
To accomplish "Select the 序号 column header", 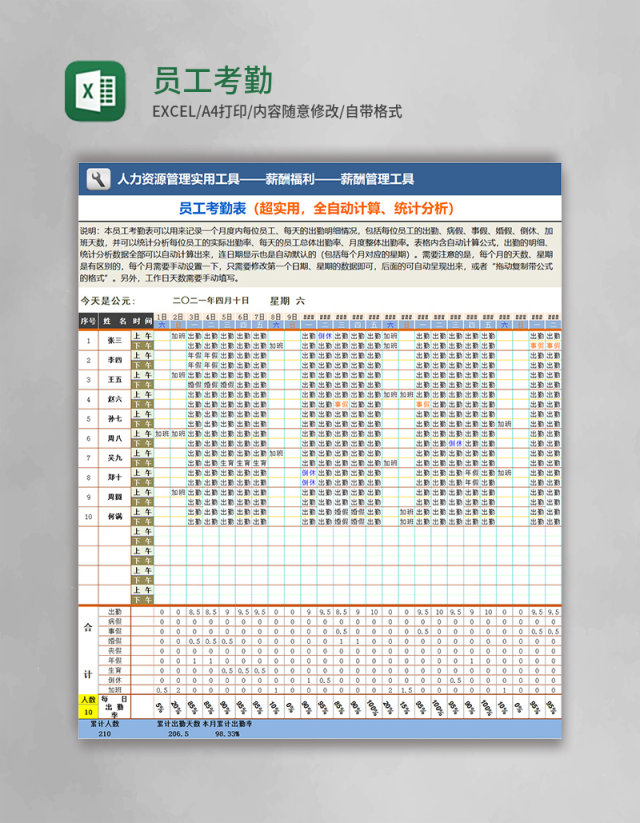I will 88,321.
